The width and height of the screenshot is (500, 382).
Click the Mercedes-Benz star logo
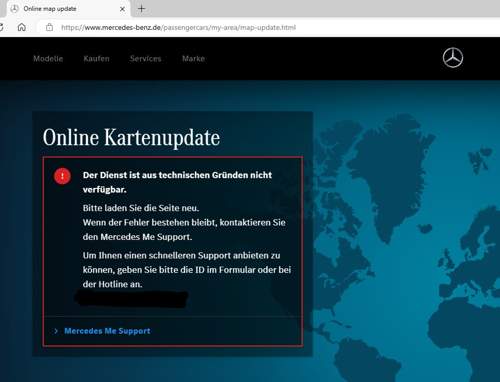point(453,58)
